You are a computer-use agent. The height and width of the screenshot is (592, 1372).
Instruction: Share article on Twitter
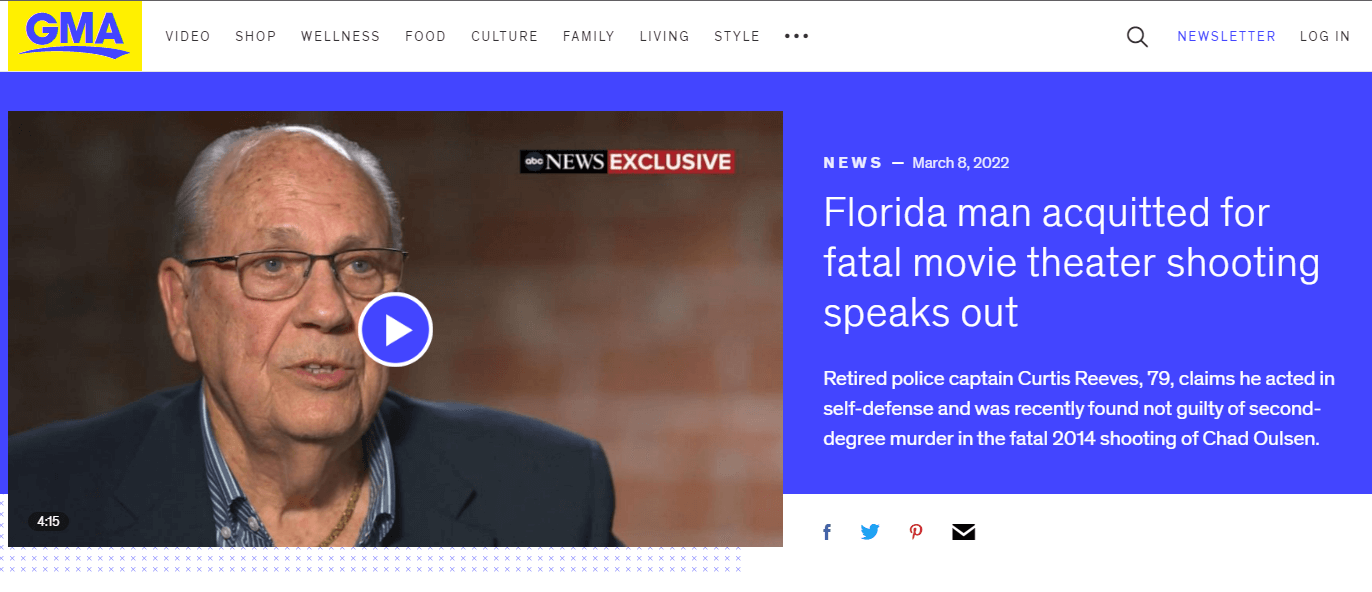[x=870, y=532]
